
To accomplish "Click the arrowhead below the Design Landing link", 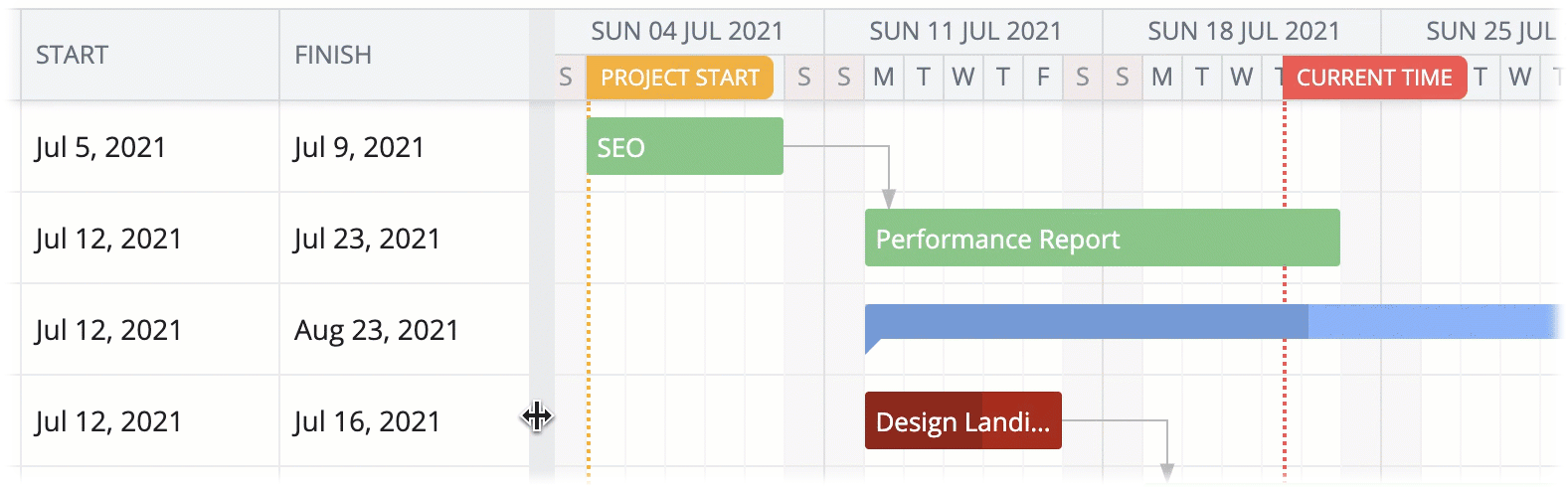I will pyautogui.click(x=1167, y=471).
